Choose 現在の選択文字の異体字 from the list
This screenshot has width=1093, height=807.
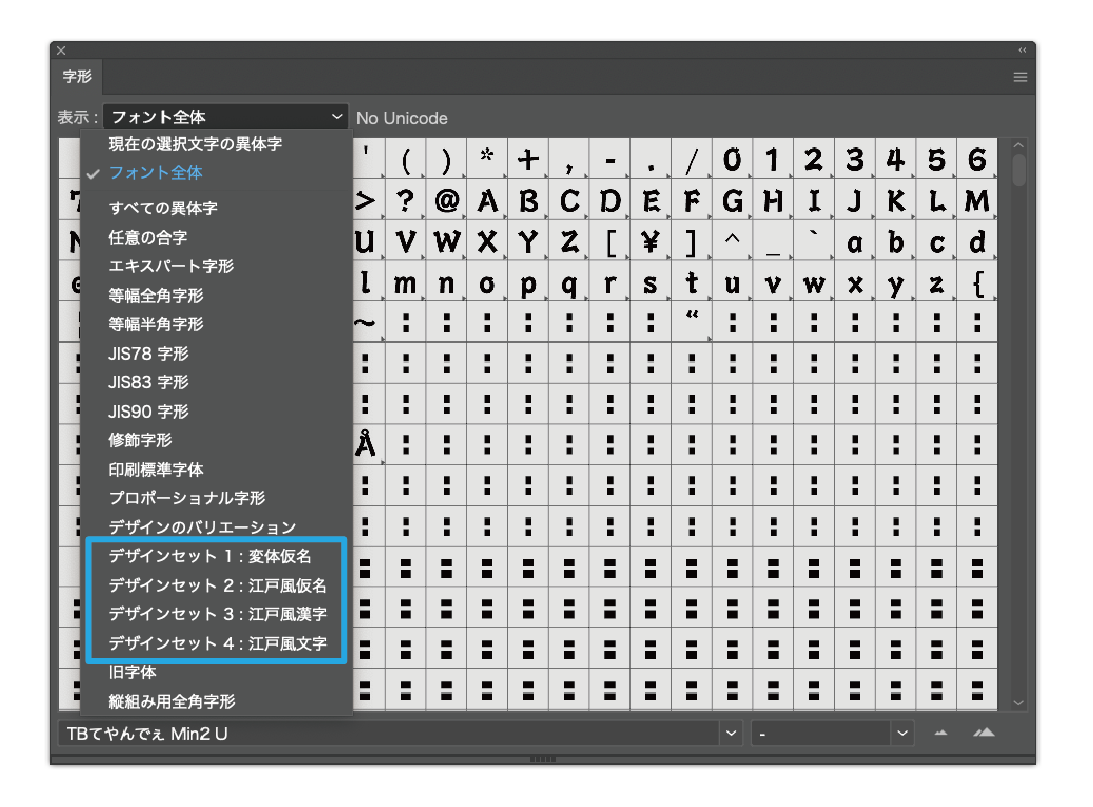[x=195, y=144]
